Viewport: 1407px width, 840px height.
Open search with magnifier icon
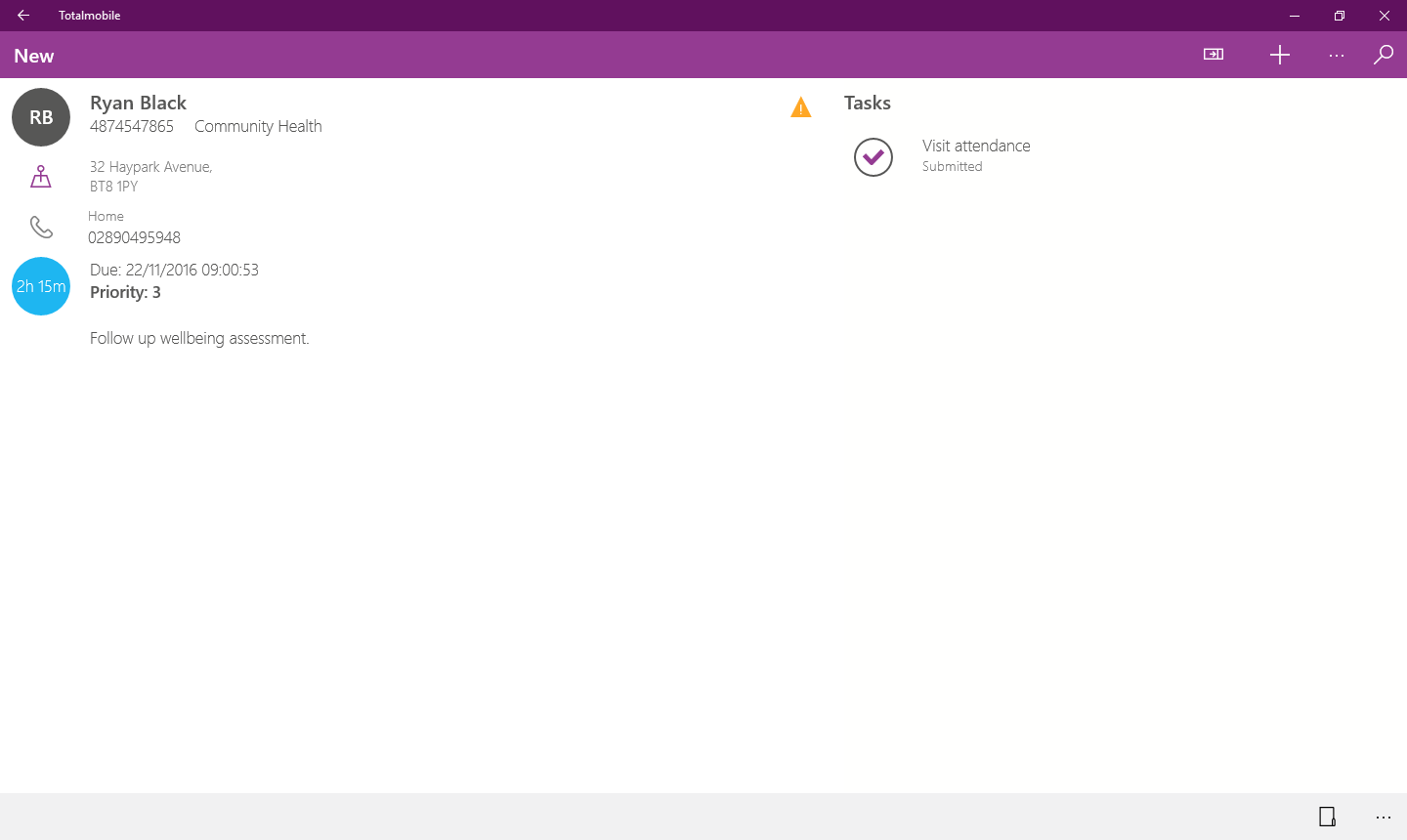[1384, 55]
